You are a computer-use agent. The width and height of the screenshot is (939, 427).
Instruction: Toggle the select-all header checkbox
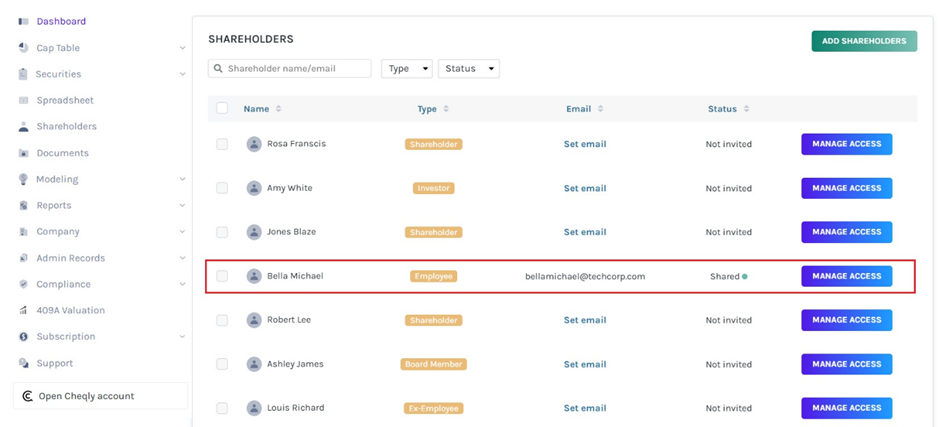(222, 108)
